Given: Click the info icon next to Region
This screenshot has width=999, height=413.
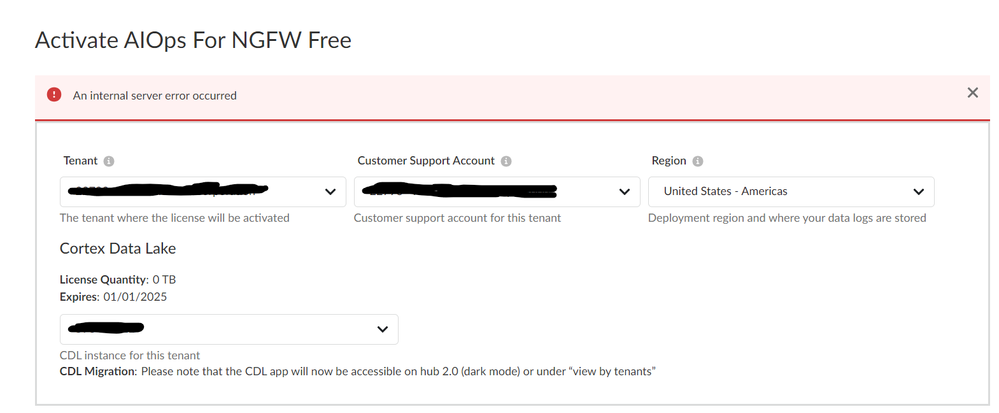Looking at the screenshot, I should pyautogui.click(x=698, y=161).
